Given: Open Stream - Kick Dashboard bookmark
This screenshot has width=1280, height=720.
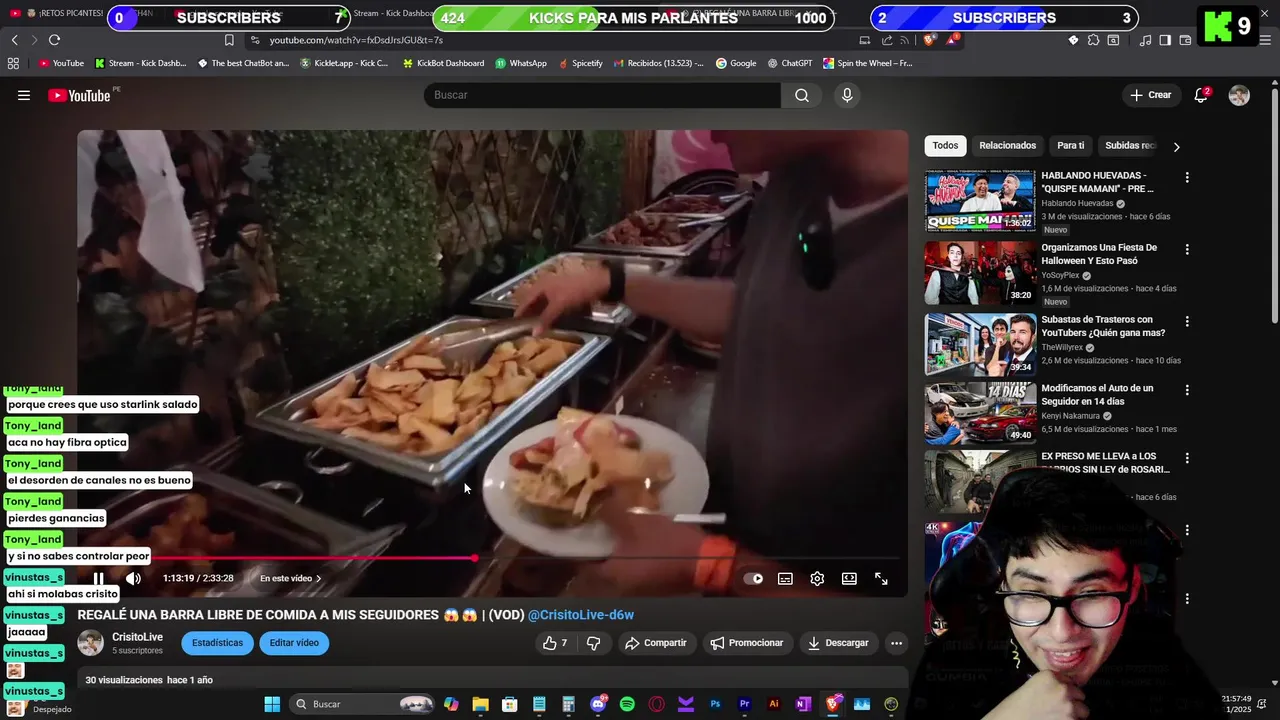Looking at the screenshot, I should coord(140,63).
